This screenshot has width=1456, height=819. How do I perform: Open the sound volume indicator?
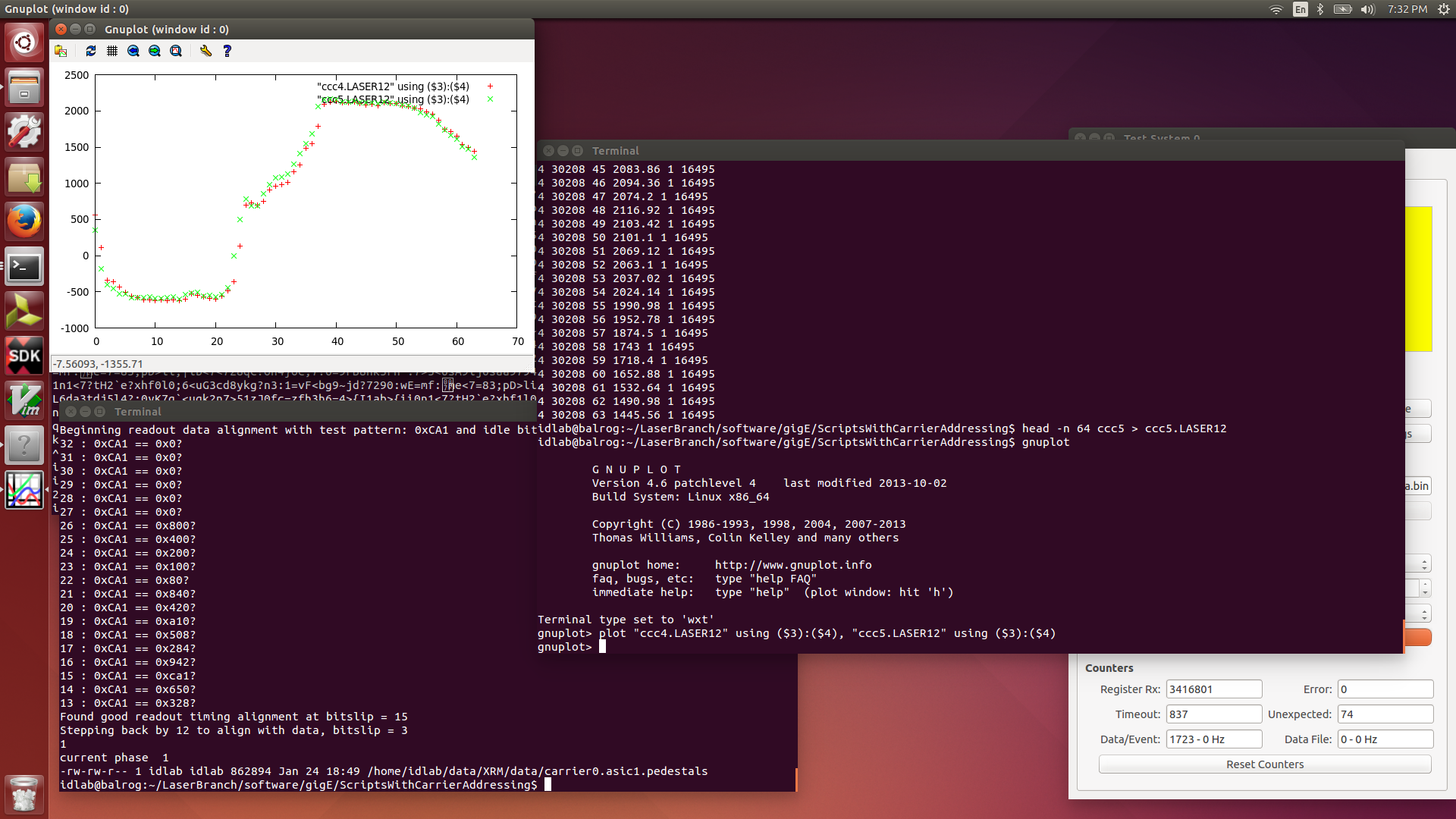pos(1368,9)
